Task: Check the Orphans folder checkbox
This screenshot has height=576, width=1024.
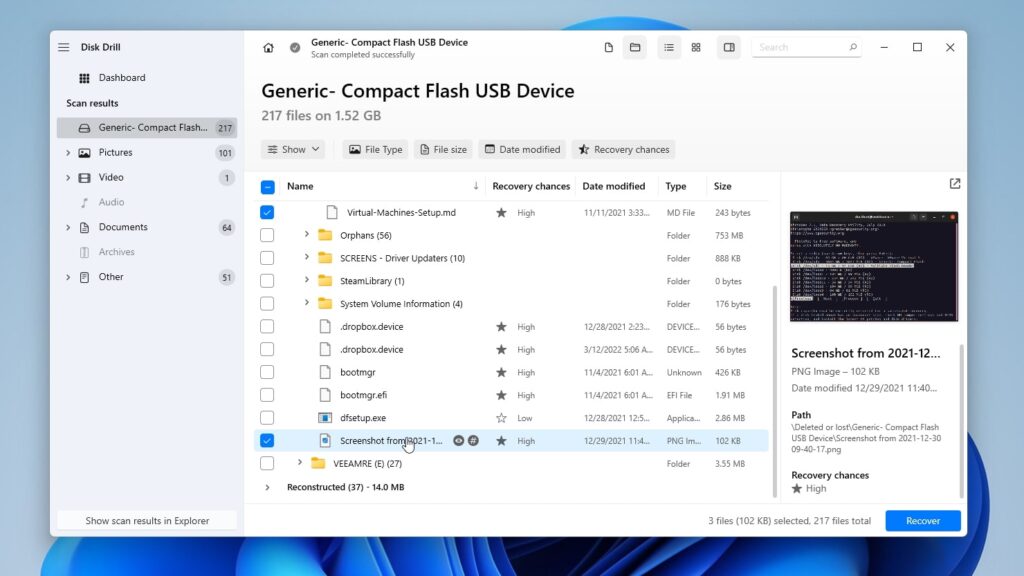Action: coord(266,235)
